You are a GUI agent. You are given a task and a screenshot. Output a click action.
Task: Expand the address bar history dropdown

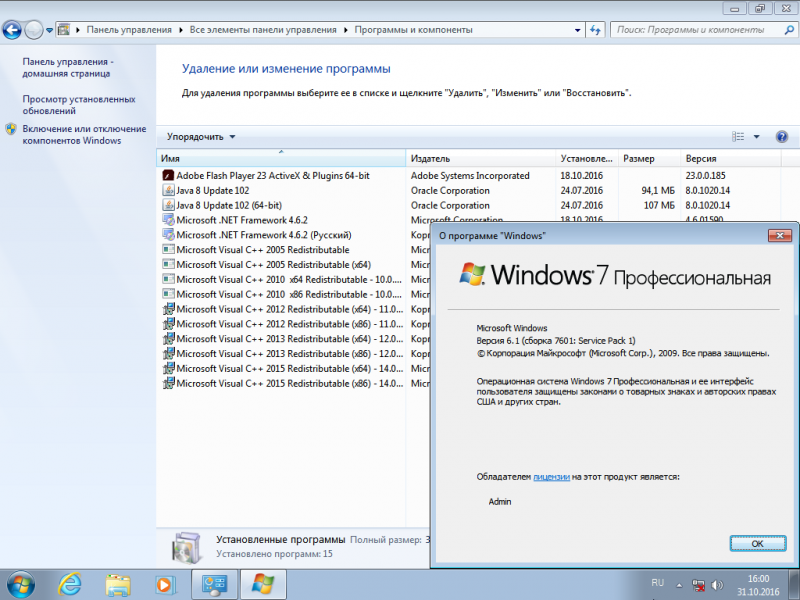tap(578, 30)
